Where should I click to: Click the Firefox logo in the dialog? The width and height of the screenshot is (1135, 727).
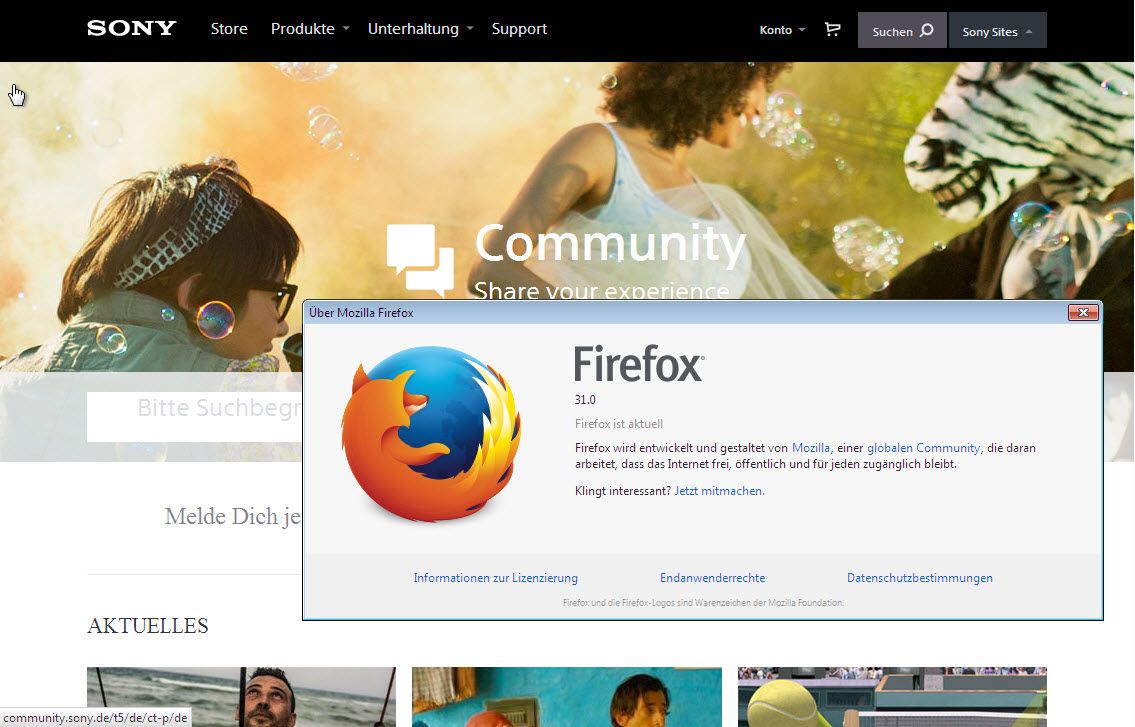tap(431, 432)
